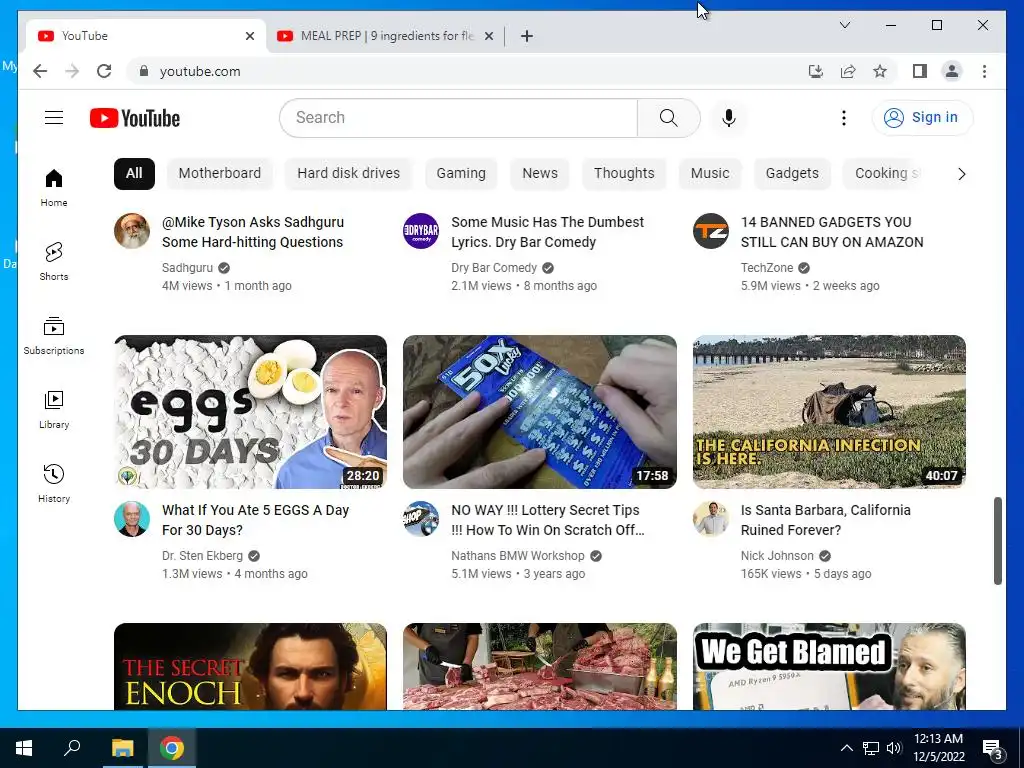Open Subscriptions in sidebar
This screenshot has height=768, width=1024.
click(x=54, y=336)
